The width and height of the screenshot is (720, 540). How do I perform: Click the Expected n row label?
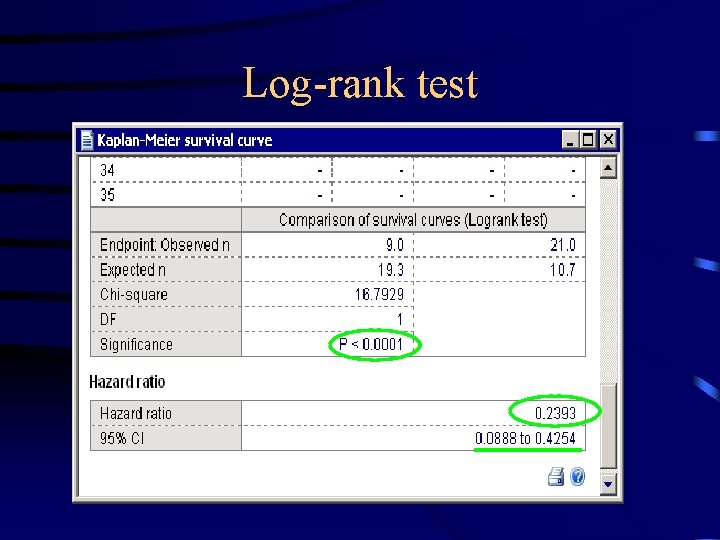point(133,270)
